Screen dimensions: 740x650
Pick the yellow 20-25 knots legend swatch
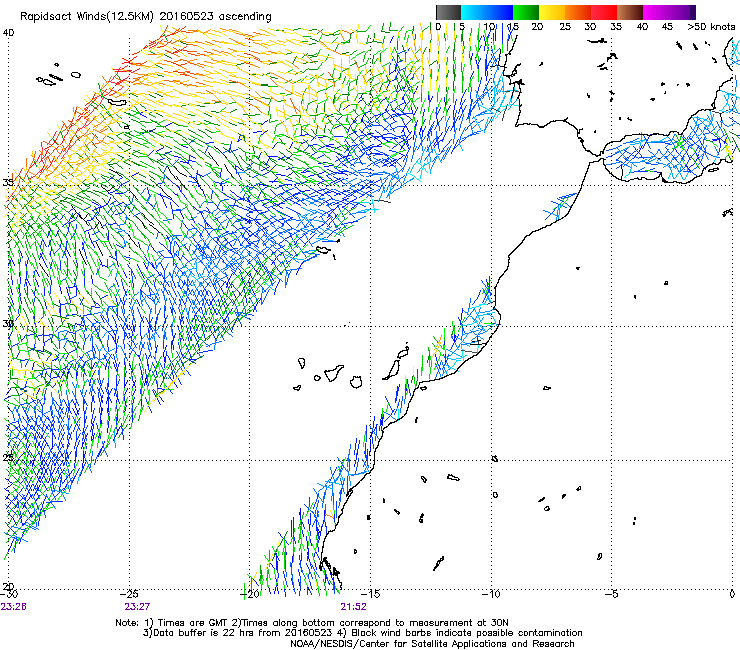552,12
